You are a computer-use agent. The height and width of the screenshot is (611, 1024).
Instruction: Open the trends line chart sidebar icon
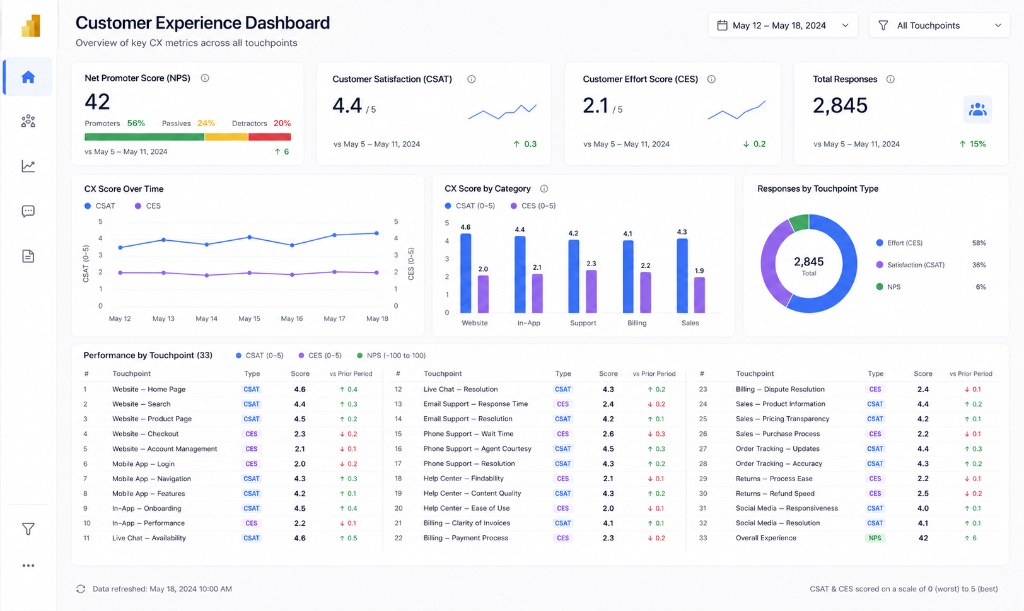click(28, 166)
